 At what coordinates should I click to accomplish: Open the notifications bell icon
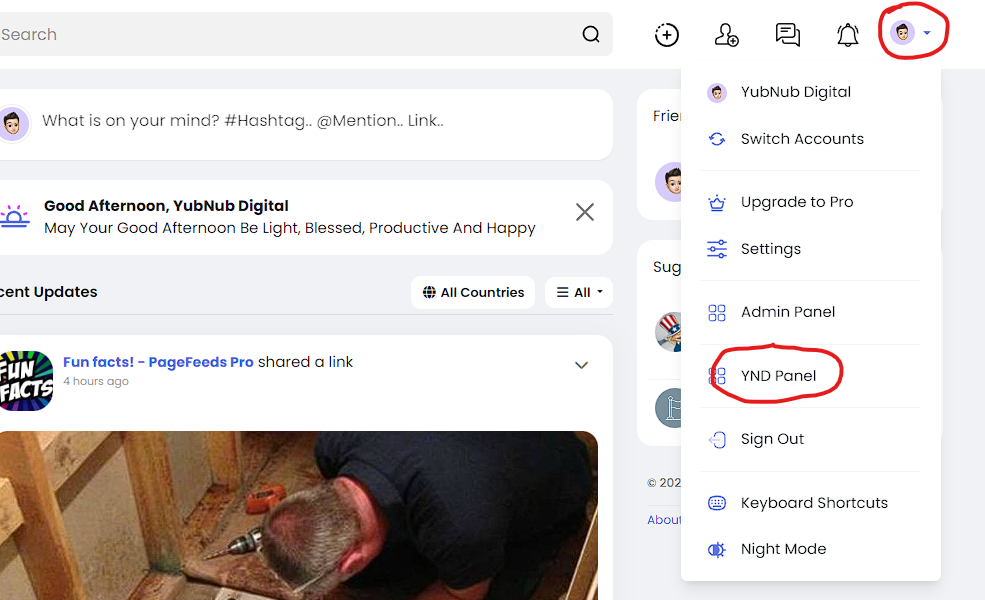(x=847, y=35)
